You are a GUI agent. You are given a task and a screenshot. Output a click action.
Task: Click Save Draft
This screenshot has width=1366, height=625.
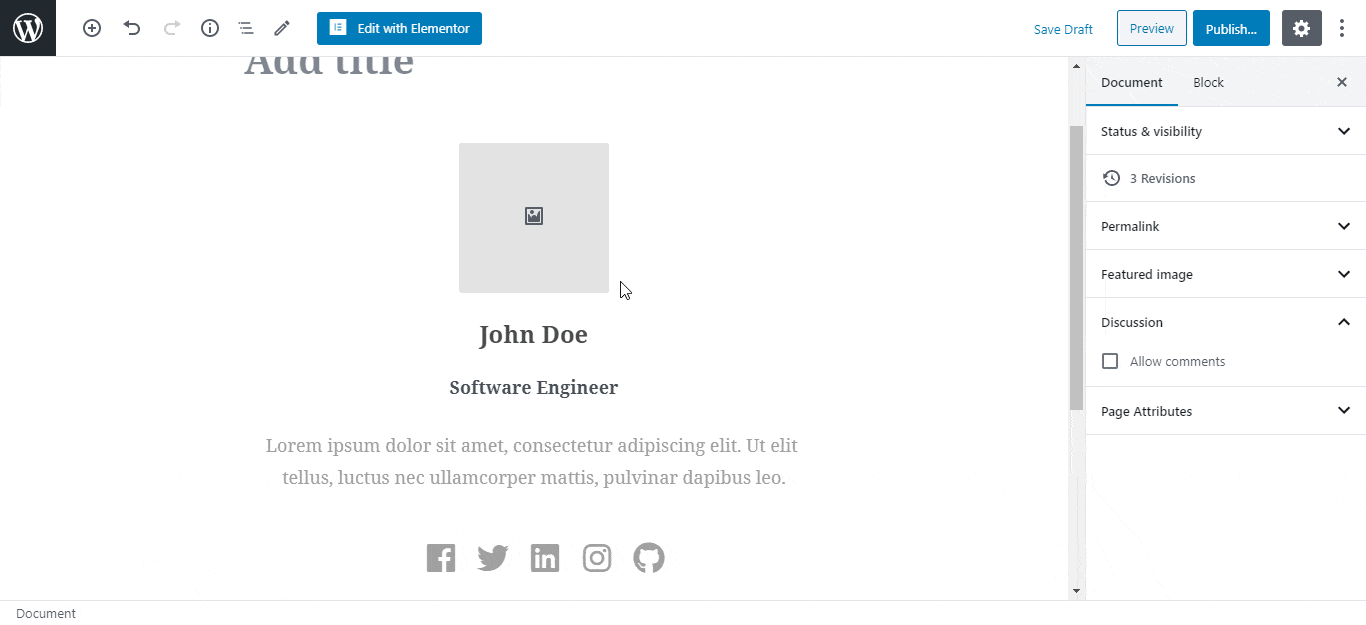[x=1063, y=29]
